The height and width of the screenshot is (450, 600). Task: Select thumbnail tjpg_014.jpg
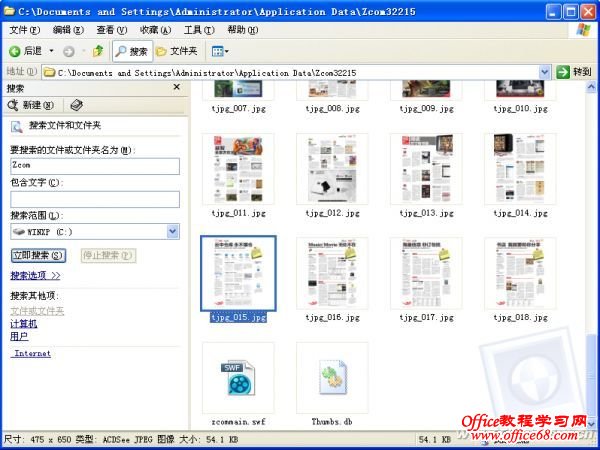520,169
